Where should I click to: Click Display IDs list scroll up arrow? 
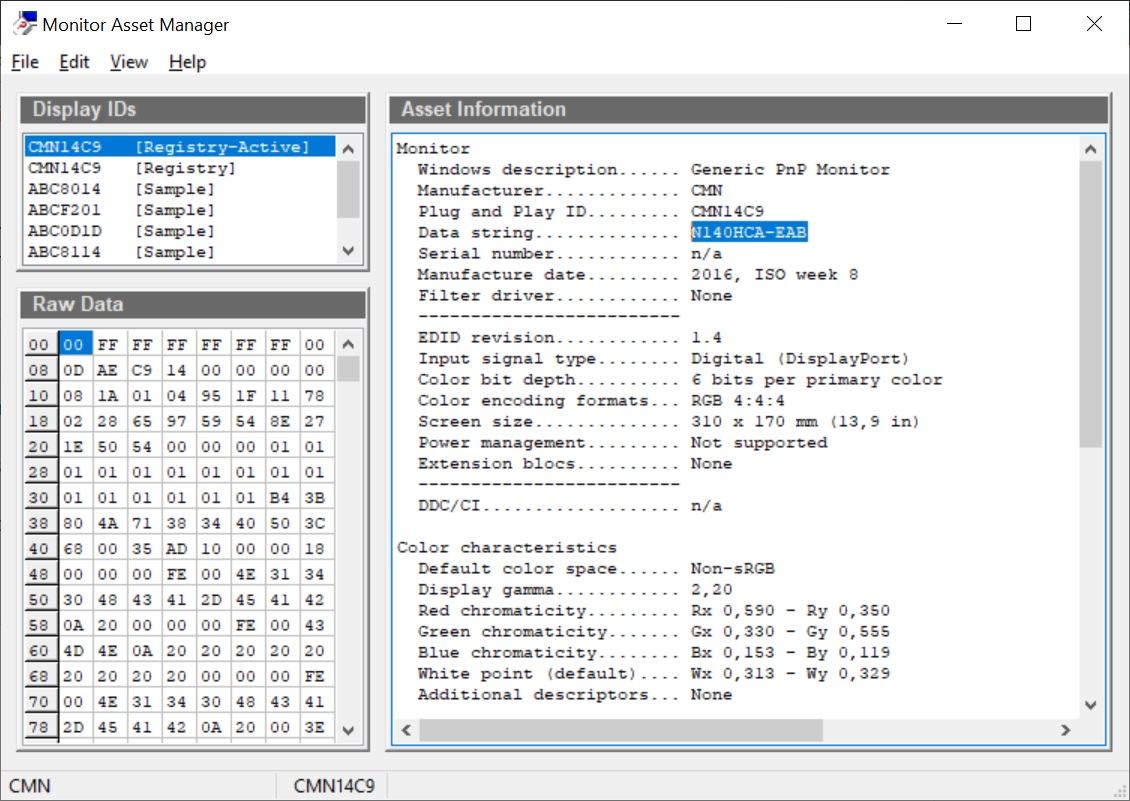[x=348, y=149]
